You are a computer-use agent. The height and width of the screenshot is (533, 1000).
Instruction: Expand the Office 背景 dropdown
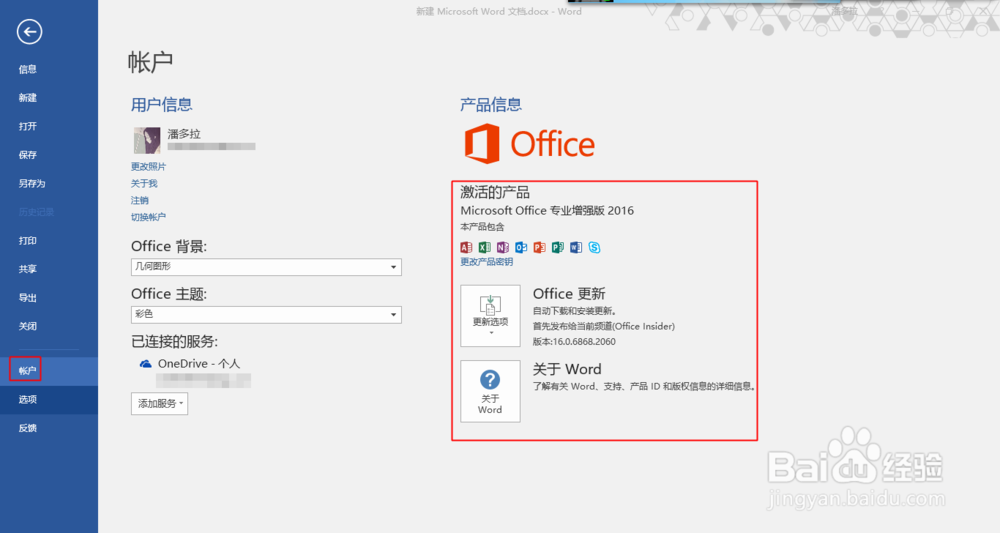[x=266, y=267]
